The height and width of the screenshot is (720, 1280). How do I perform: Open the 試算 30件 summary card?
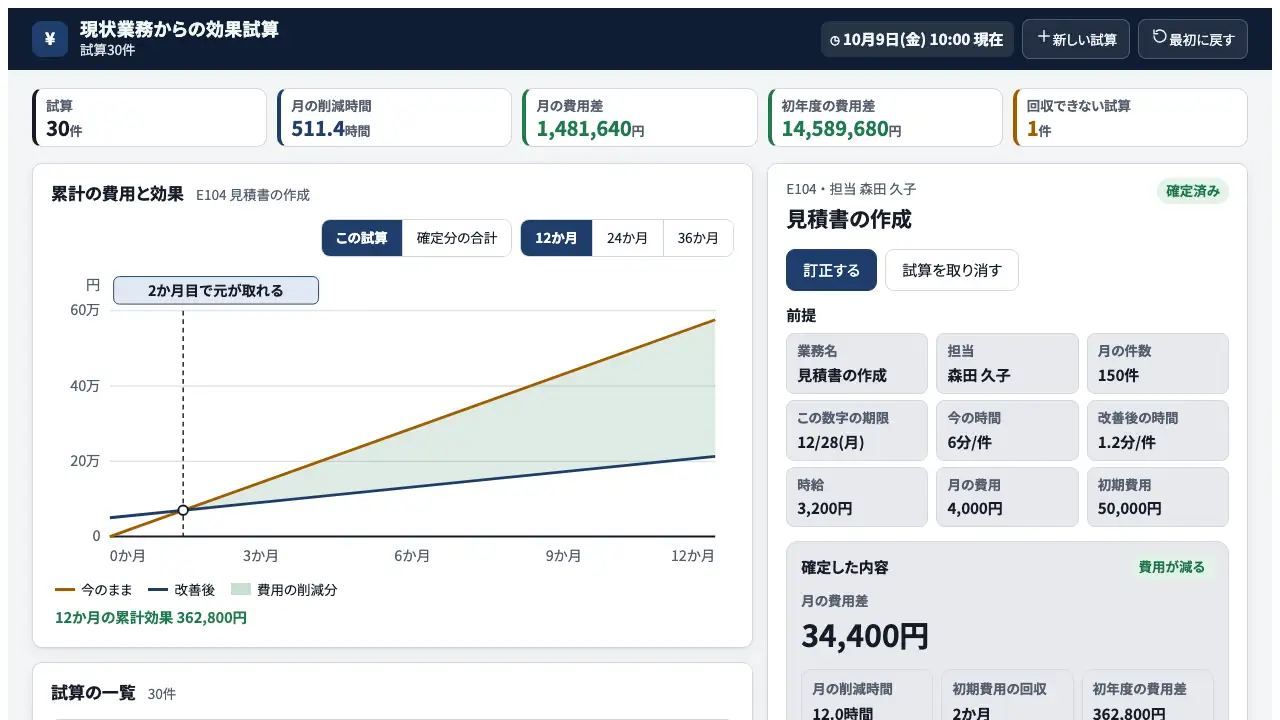[x=150, y=118]
